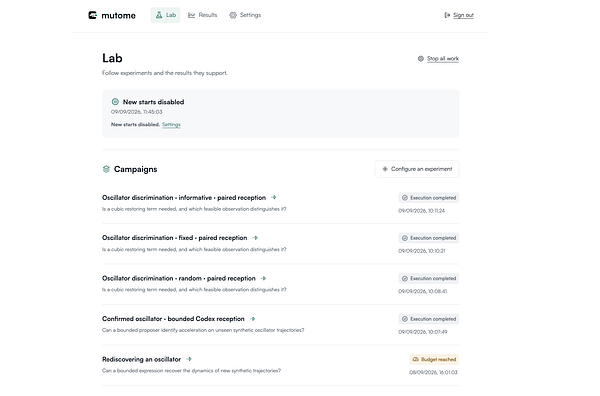Open the Settings link in the disabled notice
The image size is (600, 396).
pyautogui.click(x=171, y=124)
